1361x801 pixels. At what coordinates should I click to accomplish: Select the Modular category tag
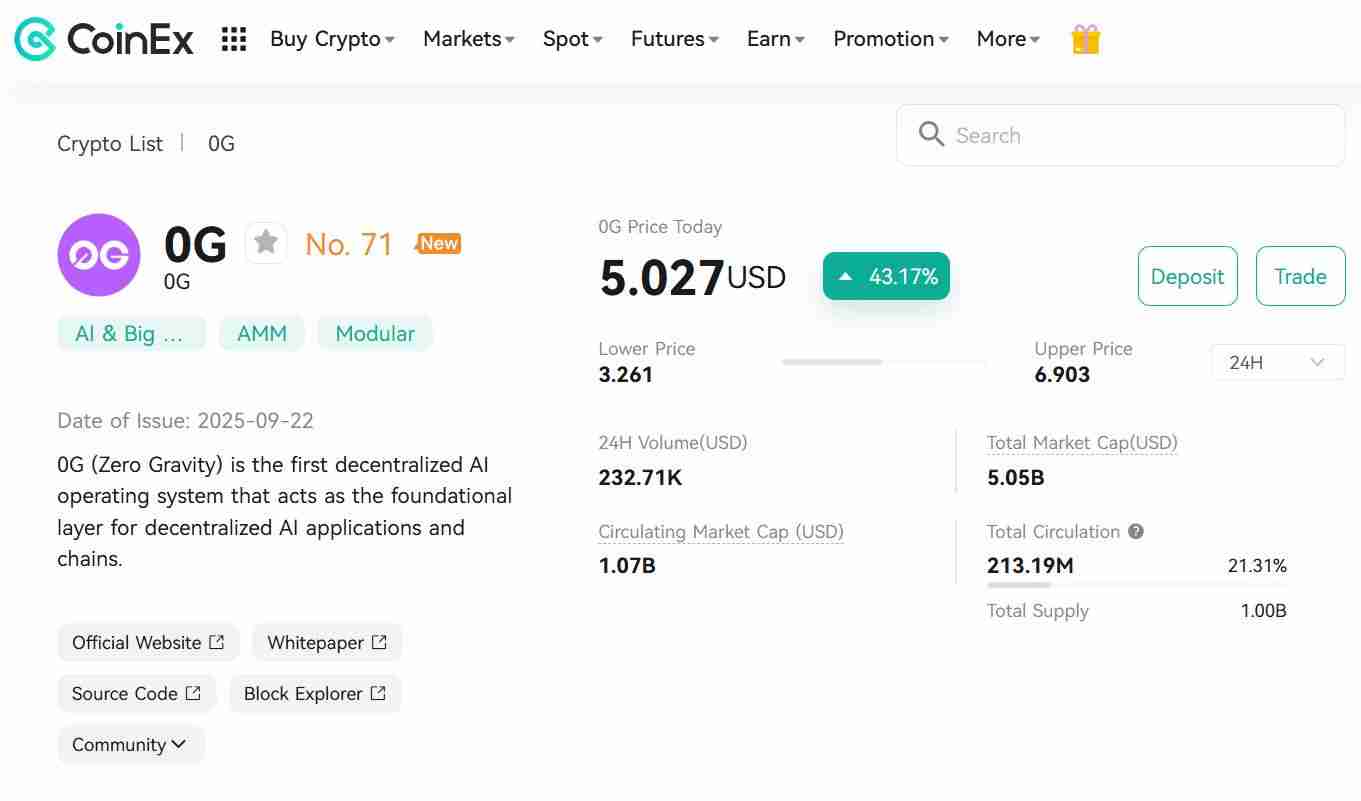click(x=375, y=334)
